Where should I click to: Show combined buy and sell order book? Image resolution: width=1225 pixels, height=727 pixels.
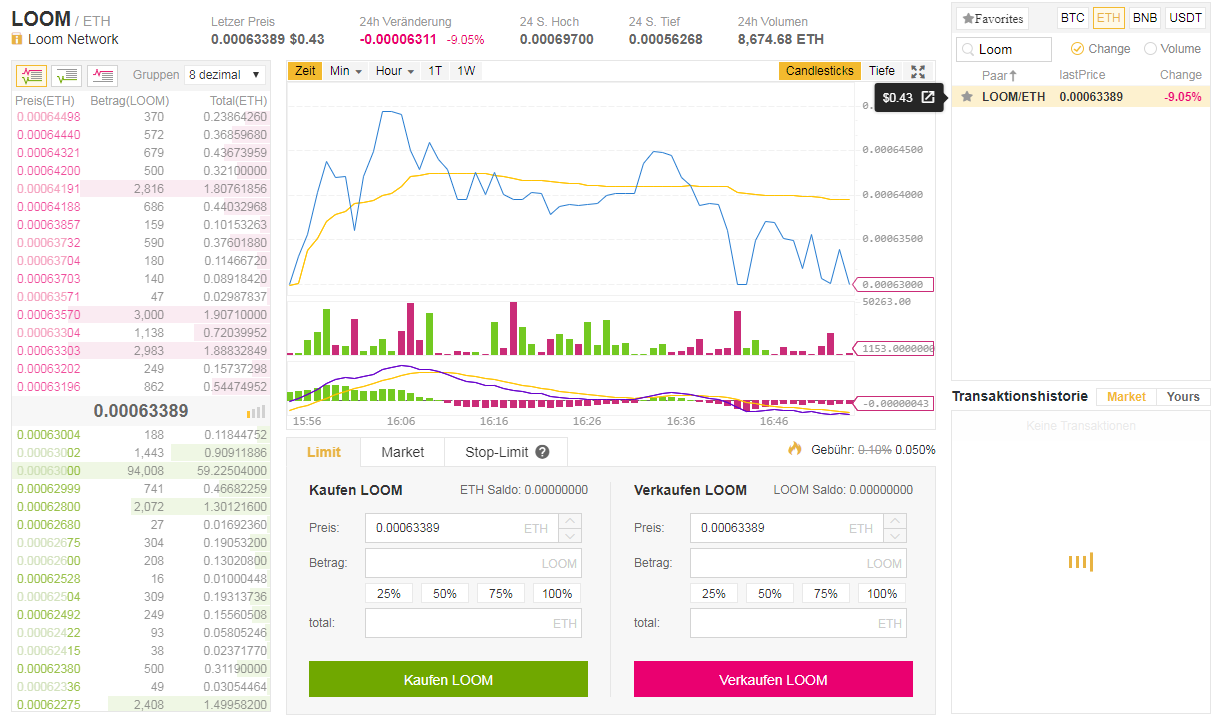click(31, 75)
